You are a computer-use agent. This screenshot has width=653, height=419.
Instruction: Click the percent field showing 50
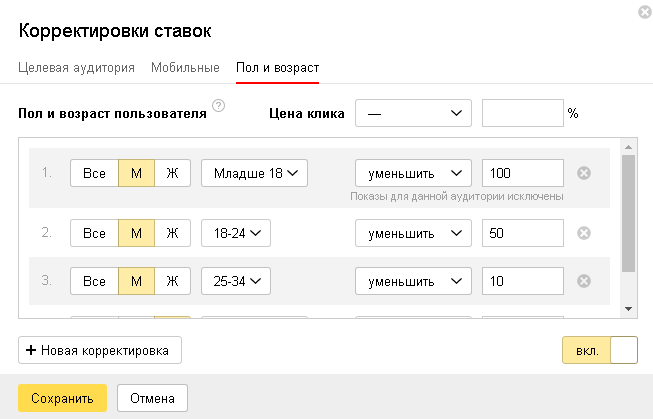523,233
